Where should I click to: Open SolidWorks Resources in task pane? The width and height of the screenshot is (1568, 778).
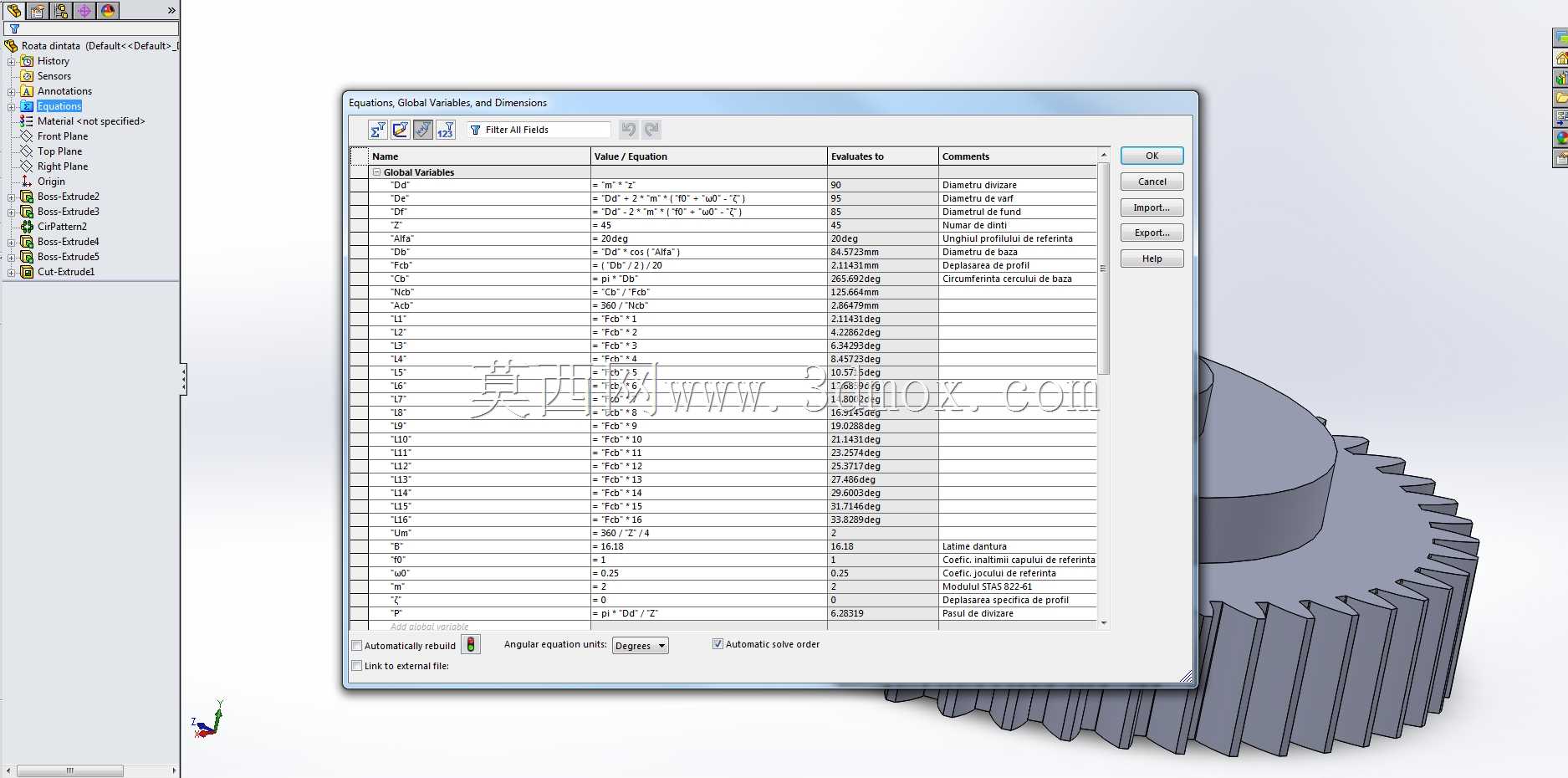tap(1560, 58)
